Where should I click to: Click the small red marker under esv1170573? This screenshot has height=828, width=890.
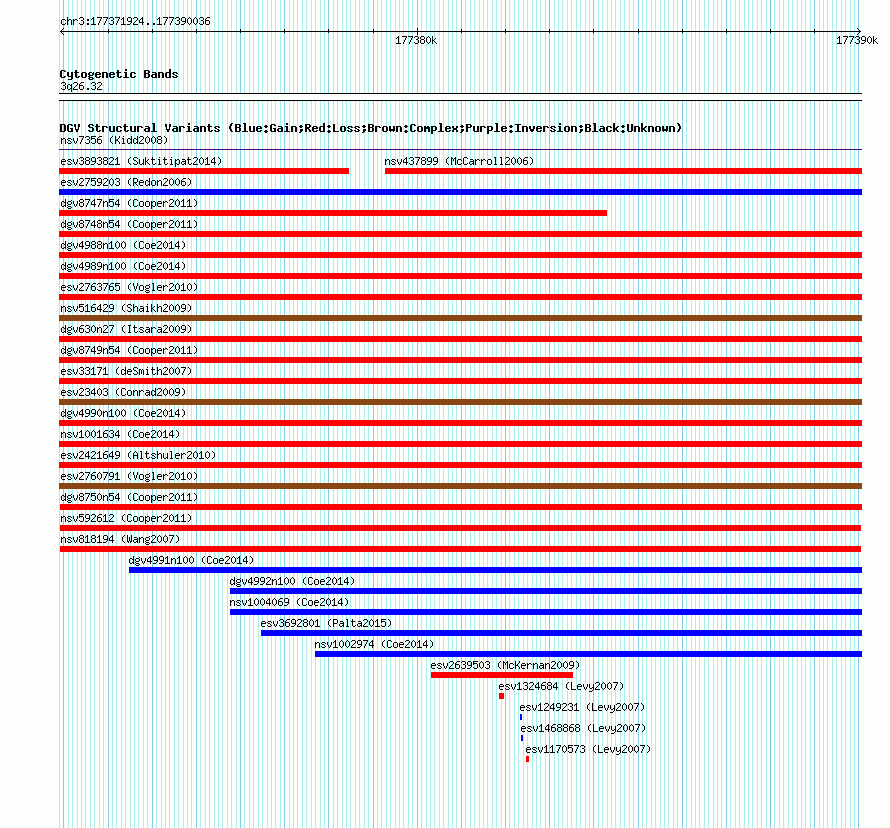[x=527, y=759]
